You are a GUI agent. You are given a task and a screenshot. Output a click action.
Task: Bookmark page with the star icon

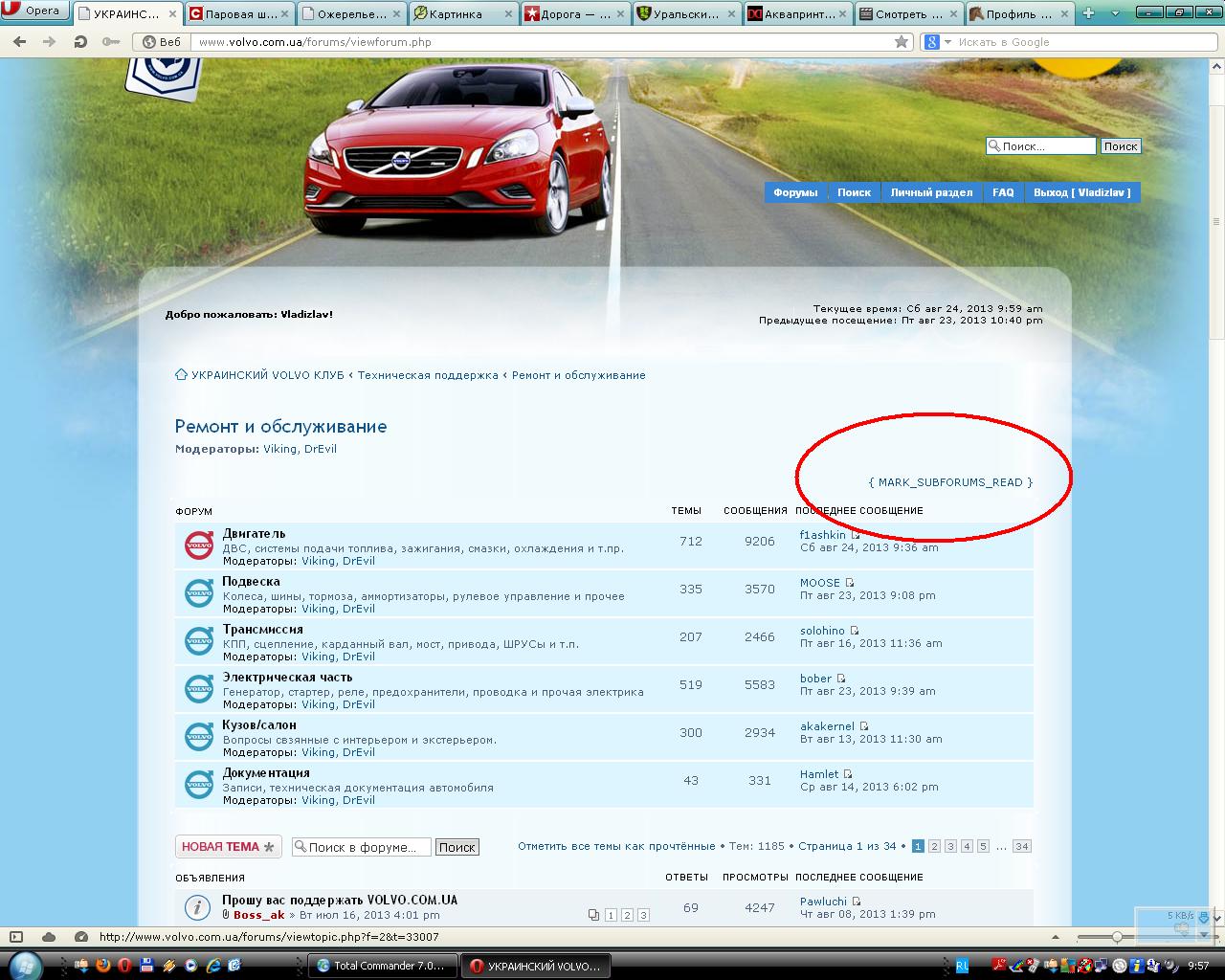coord(901,42)
